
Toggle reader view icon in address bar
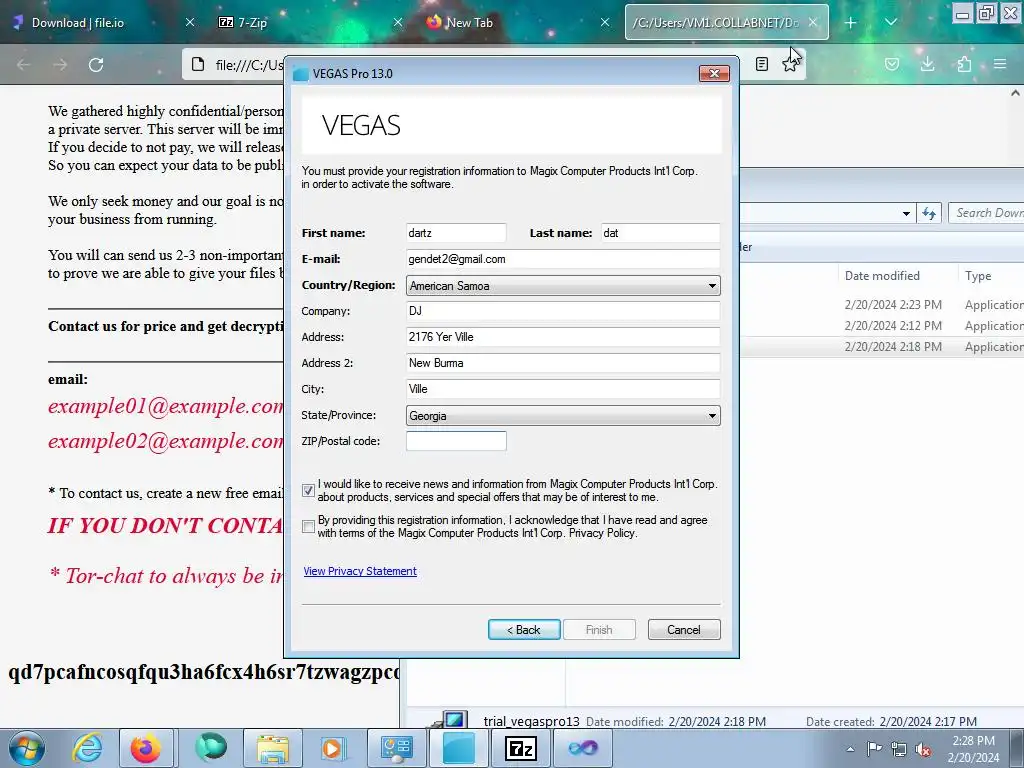761,64
